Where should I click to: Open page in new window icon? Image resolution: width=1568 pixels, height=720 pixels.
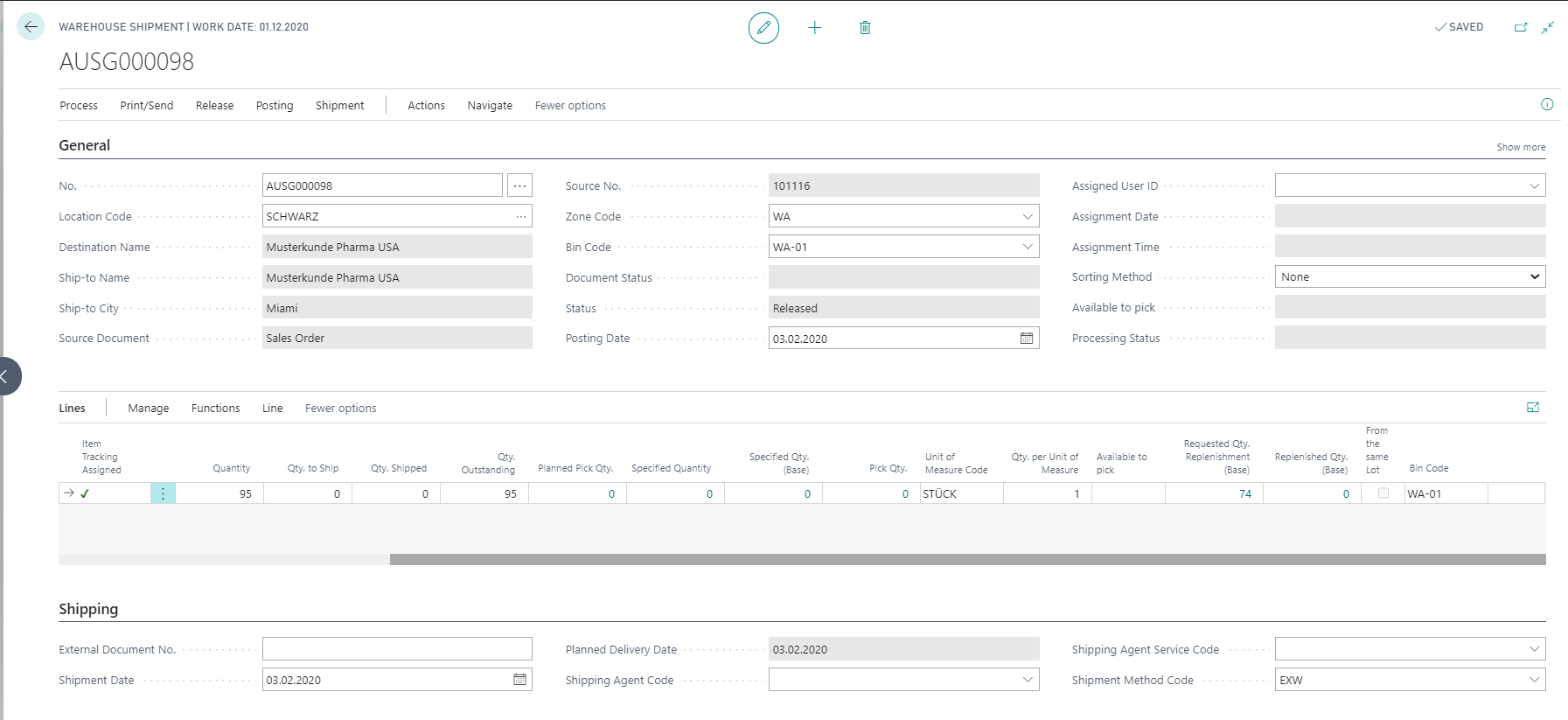coord(1521,27)
